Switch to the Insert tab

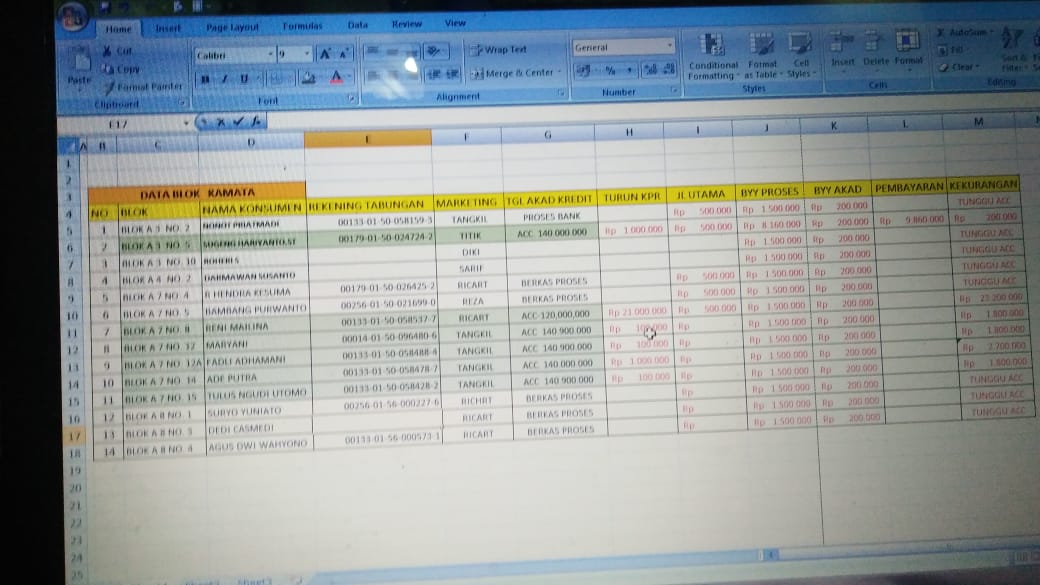tap(168, 28)
